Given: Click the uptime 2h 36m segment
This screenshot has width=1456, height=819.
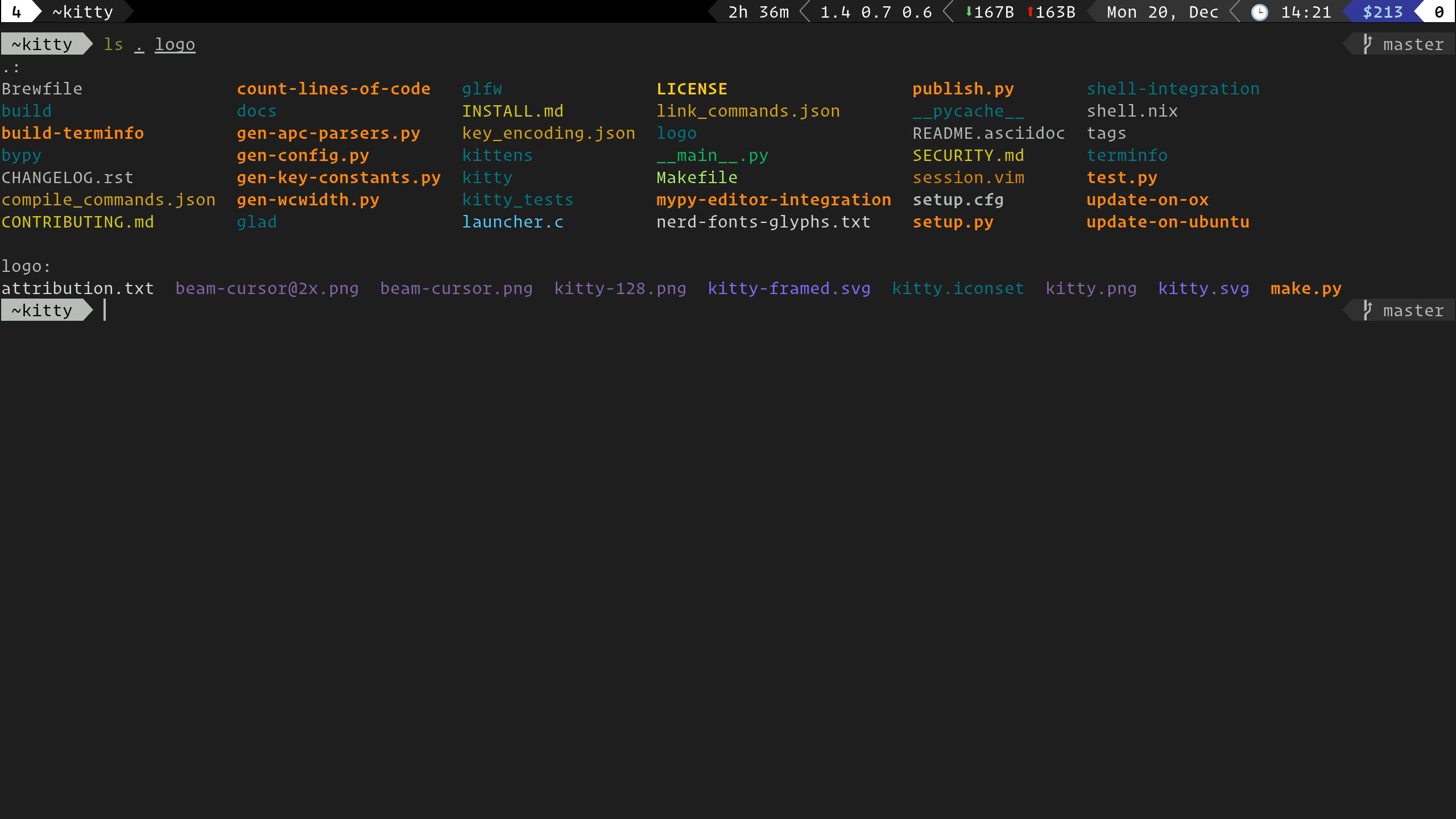Looking at the screenshot, I should (758, 12).
